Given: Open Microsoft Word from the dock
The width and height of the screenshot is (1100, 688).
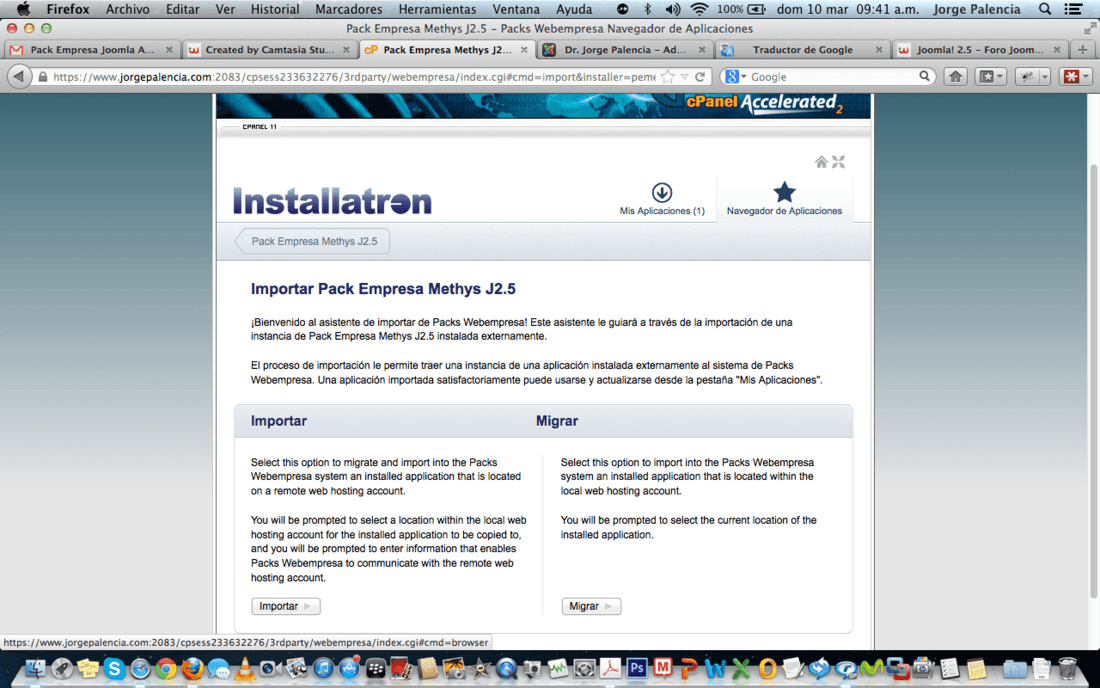Looking at the screenshot, I should (x=715, y=669).
